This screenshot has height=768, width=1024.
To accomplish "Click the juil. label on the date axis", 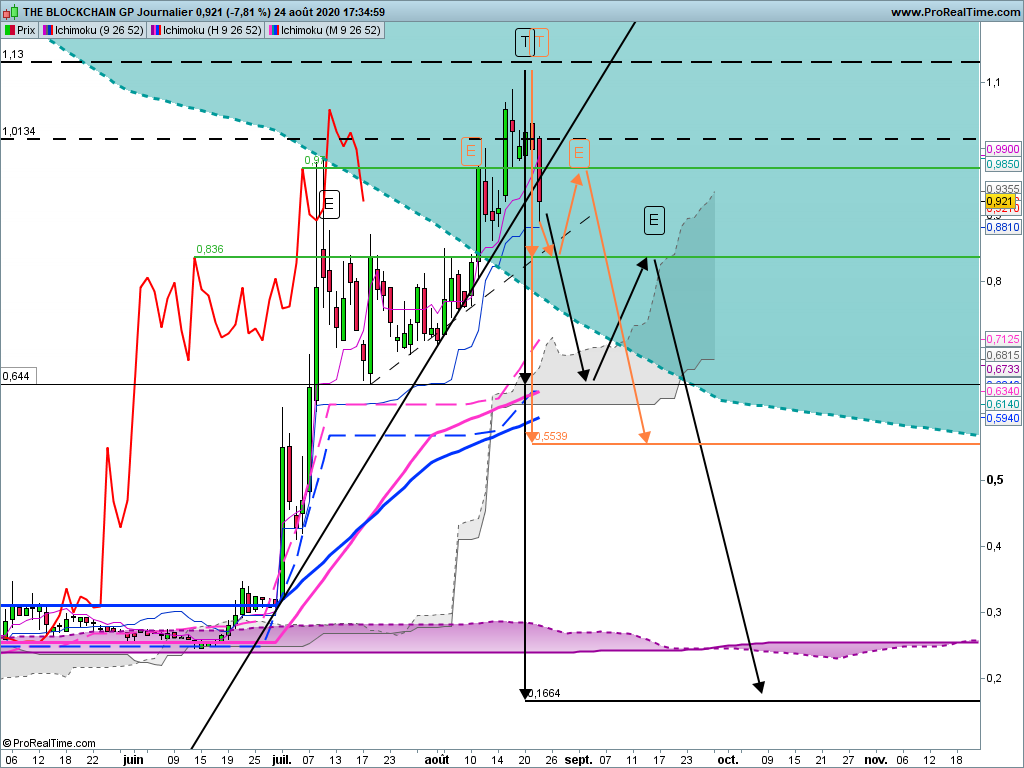I will pos(282,760).
